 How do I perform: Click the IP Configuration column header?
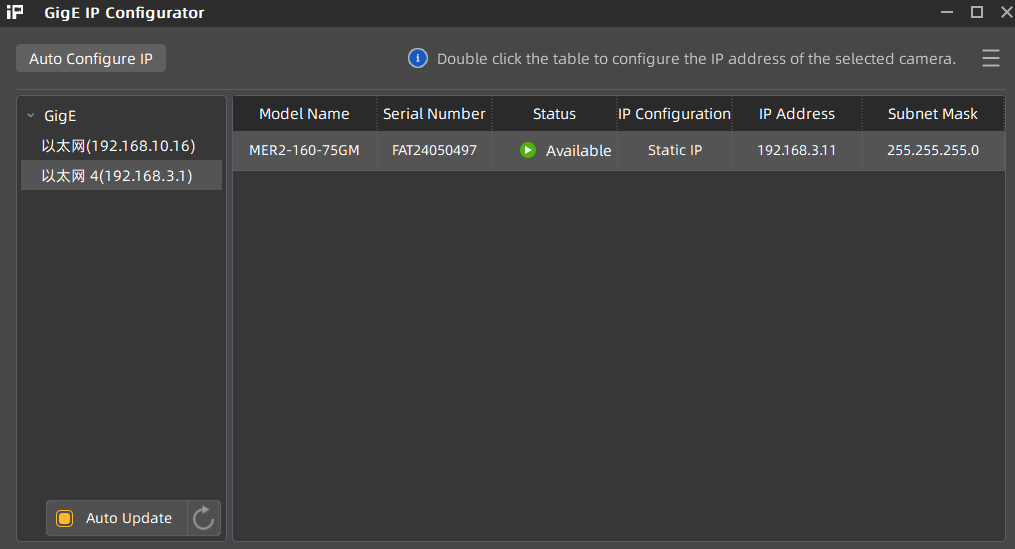tap(674, 114)
